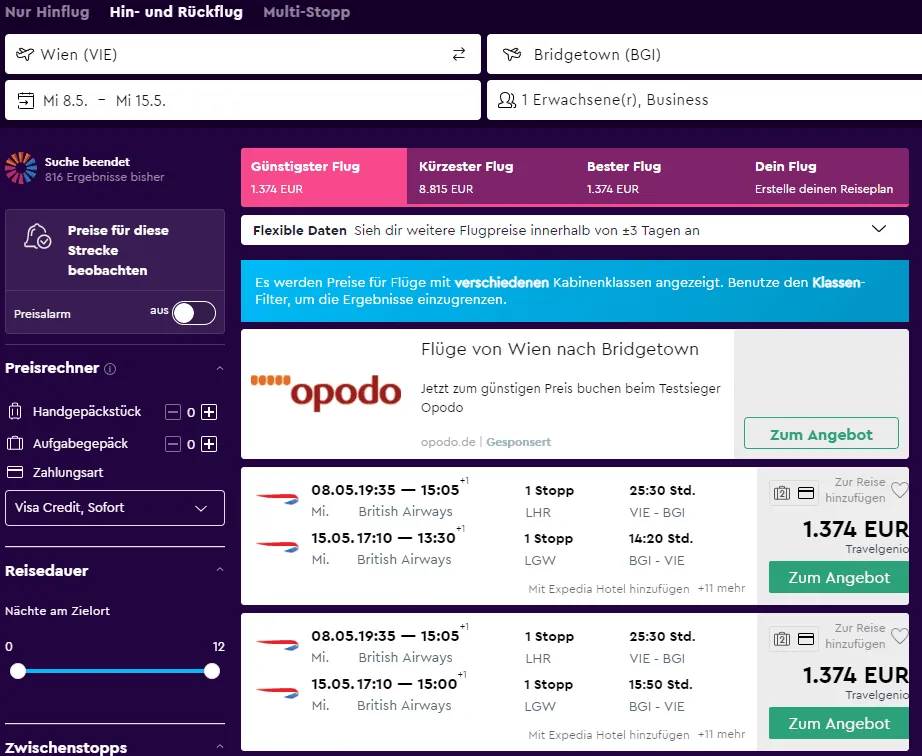The width and height of the screenshot is (922, 756).
Task: Click Zum Angebot on the Opodo ad
Action: pos(821,435)
